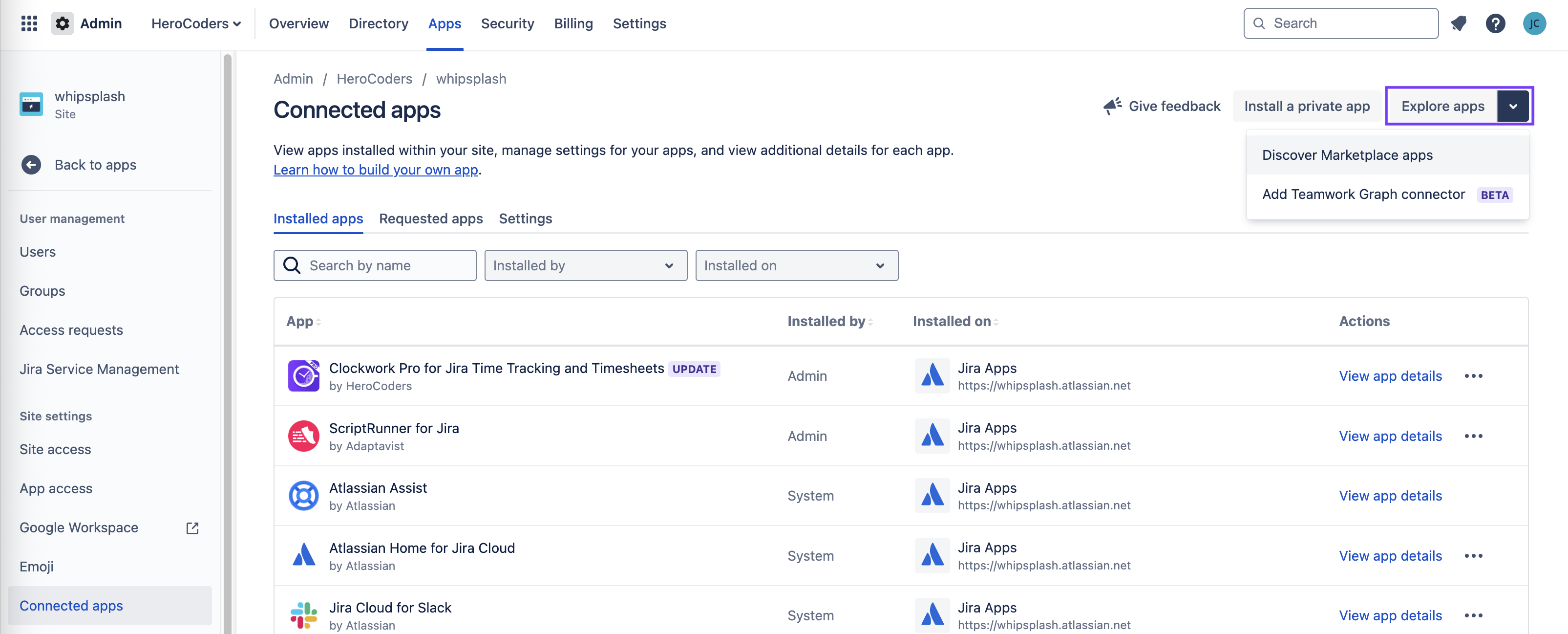Click the JC profile avatar

(x=1533, y=23)
